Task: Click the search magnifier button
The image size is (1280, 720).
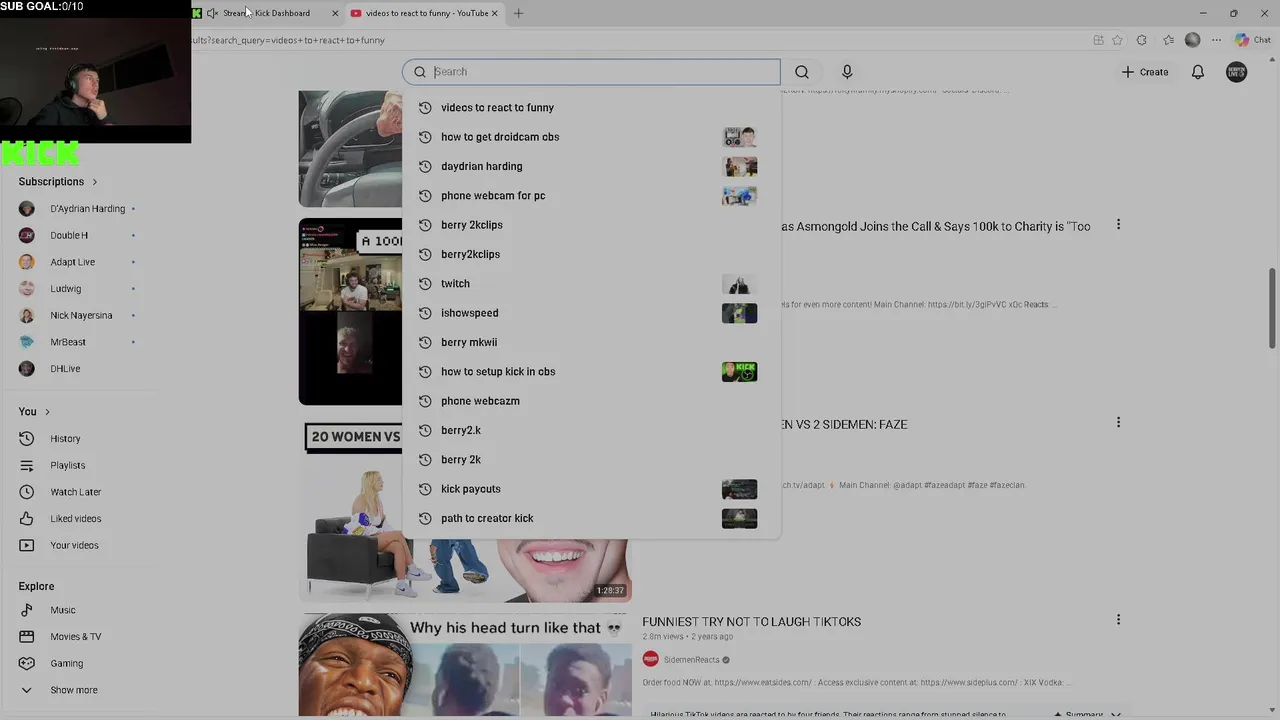Action: (x=802, y=72)
